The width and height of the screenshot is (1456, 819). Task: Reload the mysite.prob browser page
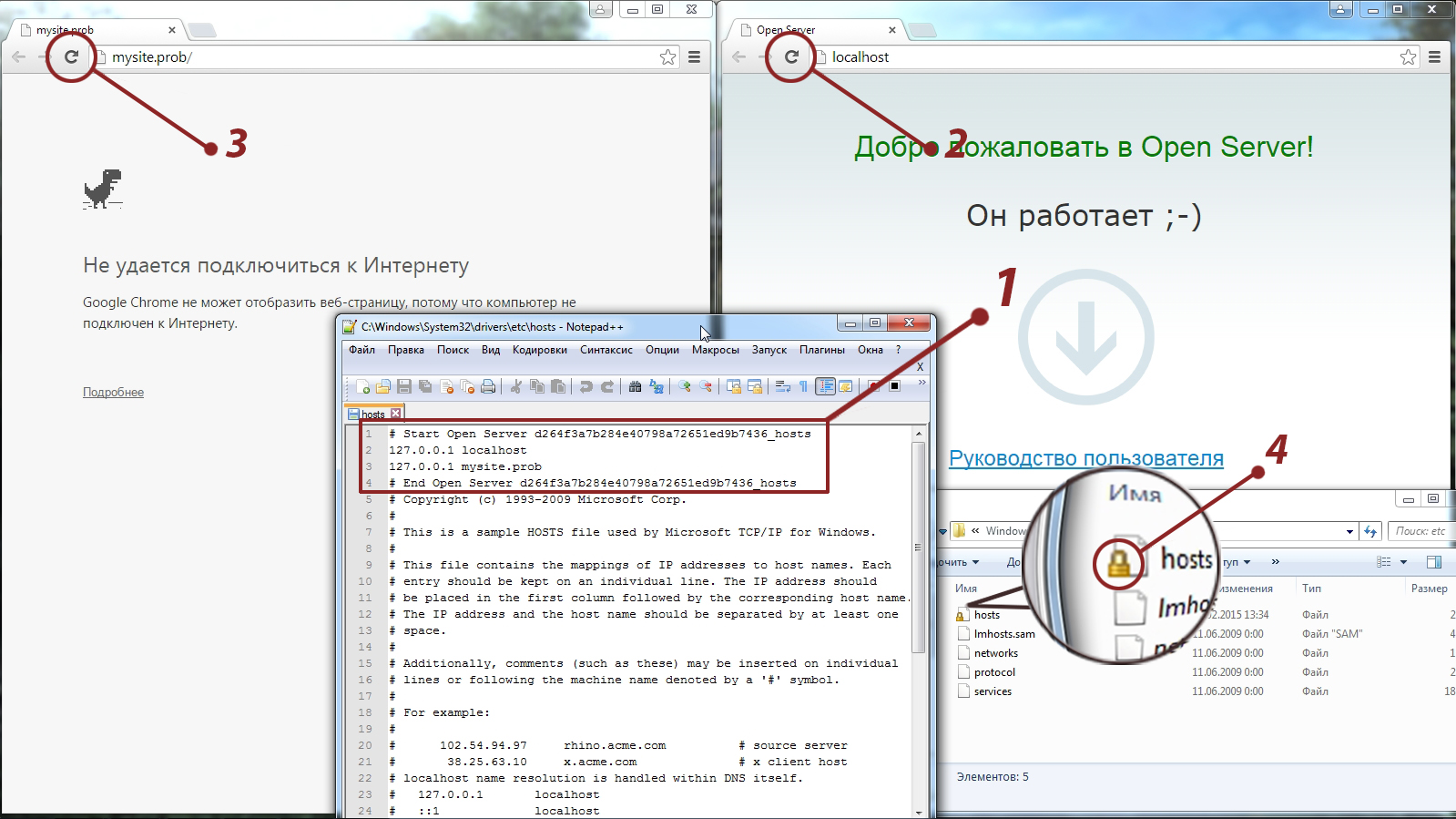coord(71,56)
